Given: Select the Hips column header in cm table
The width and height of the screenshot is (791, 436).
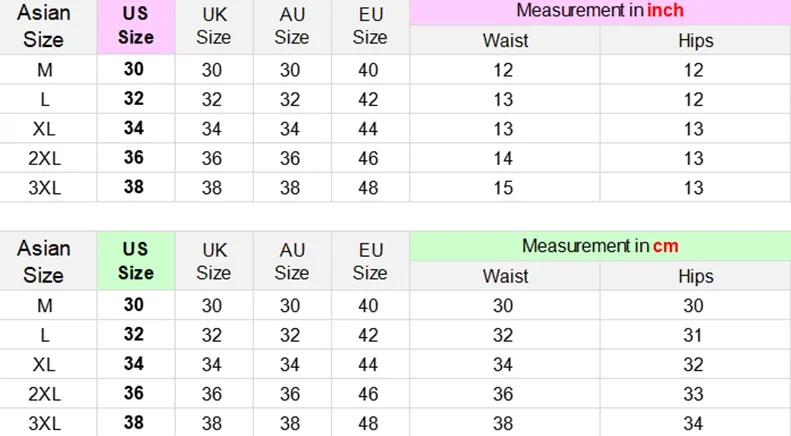Looking at the screenshot, I should [695, 276].
